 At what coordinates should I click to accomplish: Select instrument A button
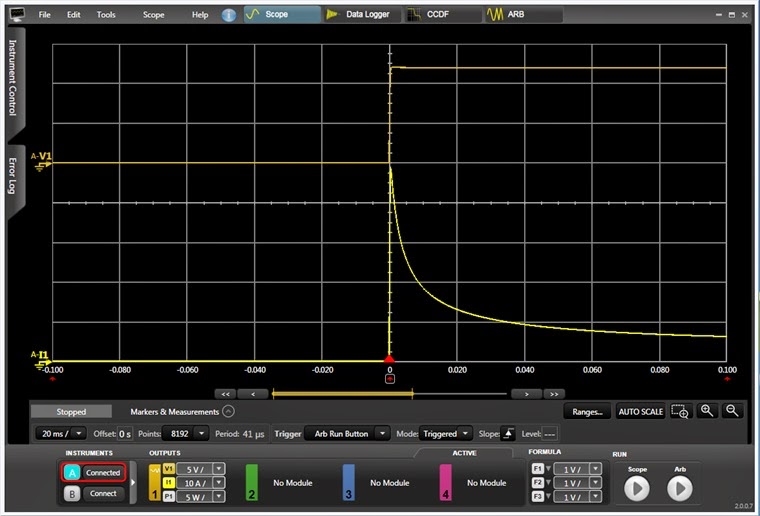click(x=72, y=472)
